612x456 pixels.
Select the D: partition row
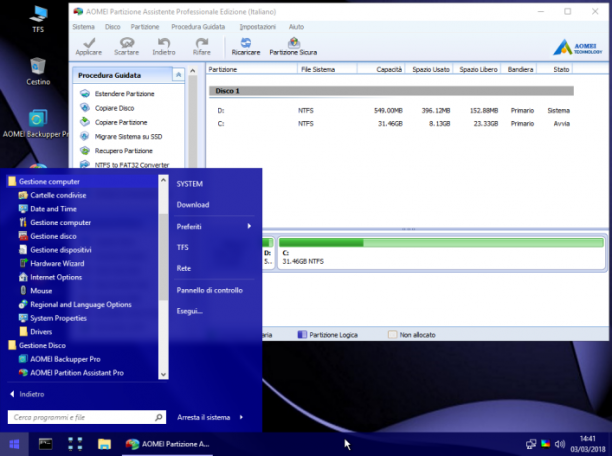tap(391, 110)
